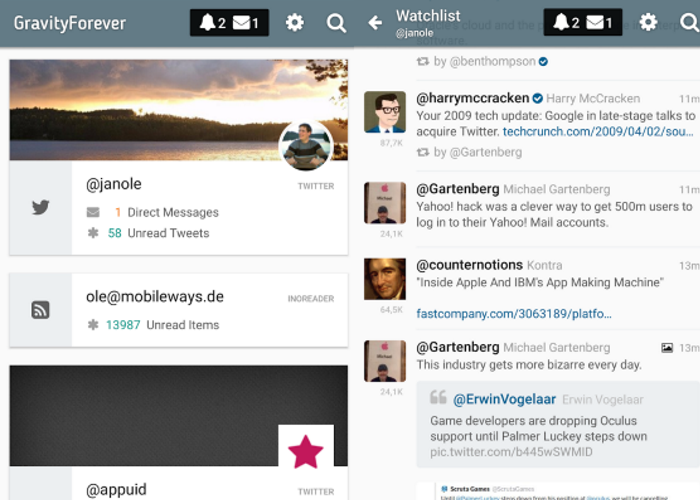Click image attachment icon on Gartenberg tweet

(x=667, y=348)
